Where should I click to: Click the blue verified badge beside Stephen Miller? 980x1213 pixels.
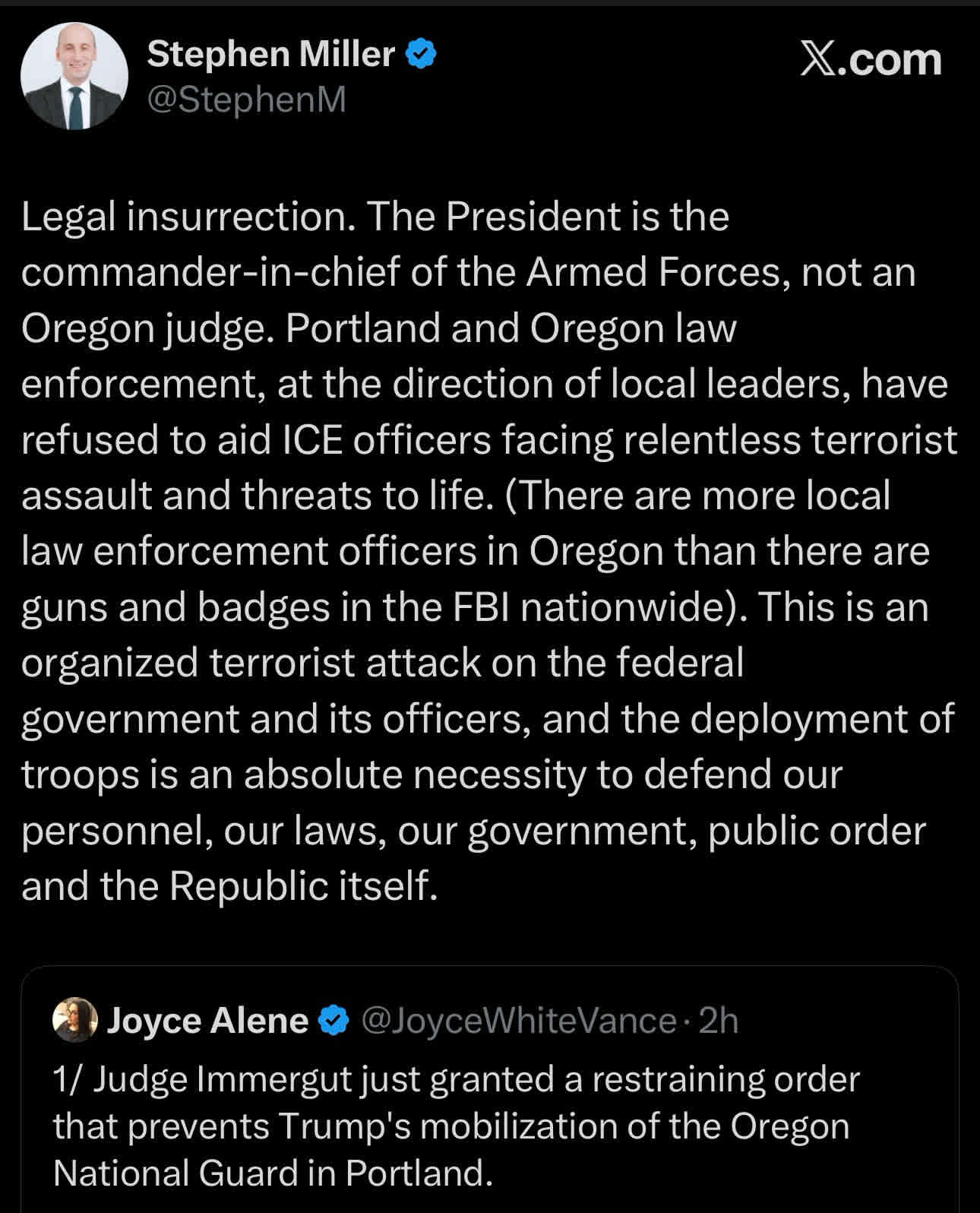[422, 55]
